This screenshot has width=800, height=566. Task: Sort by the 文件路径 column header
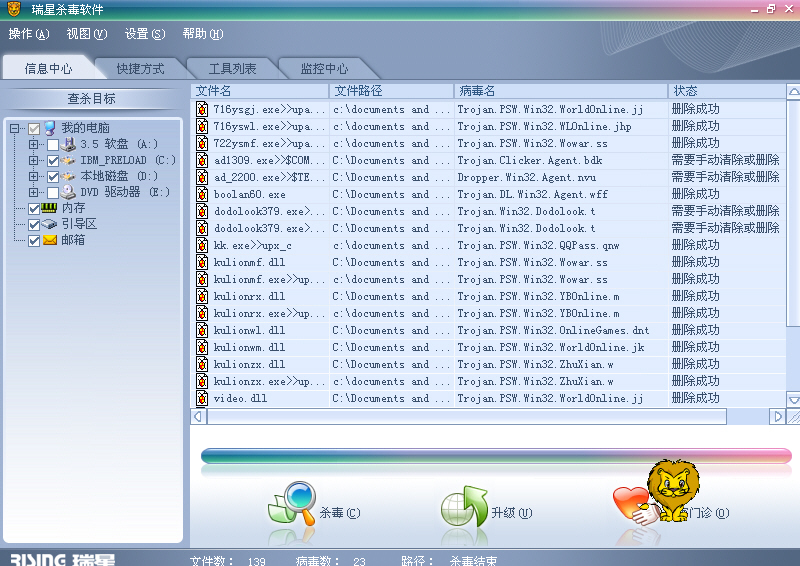(391, 91)
